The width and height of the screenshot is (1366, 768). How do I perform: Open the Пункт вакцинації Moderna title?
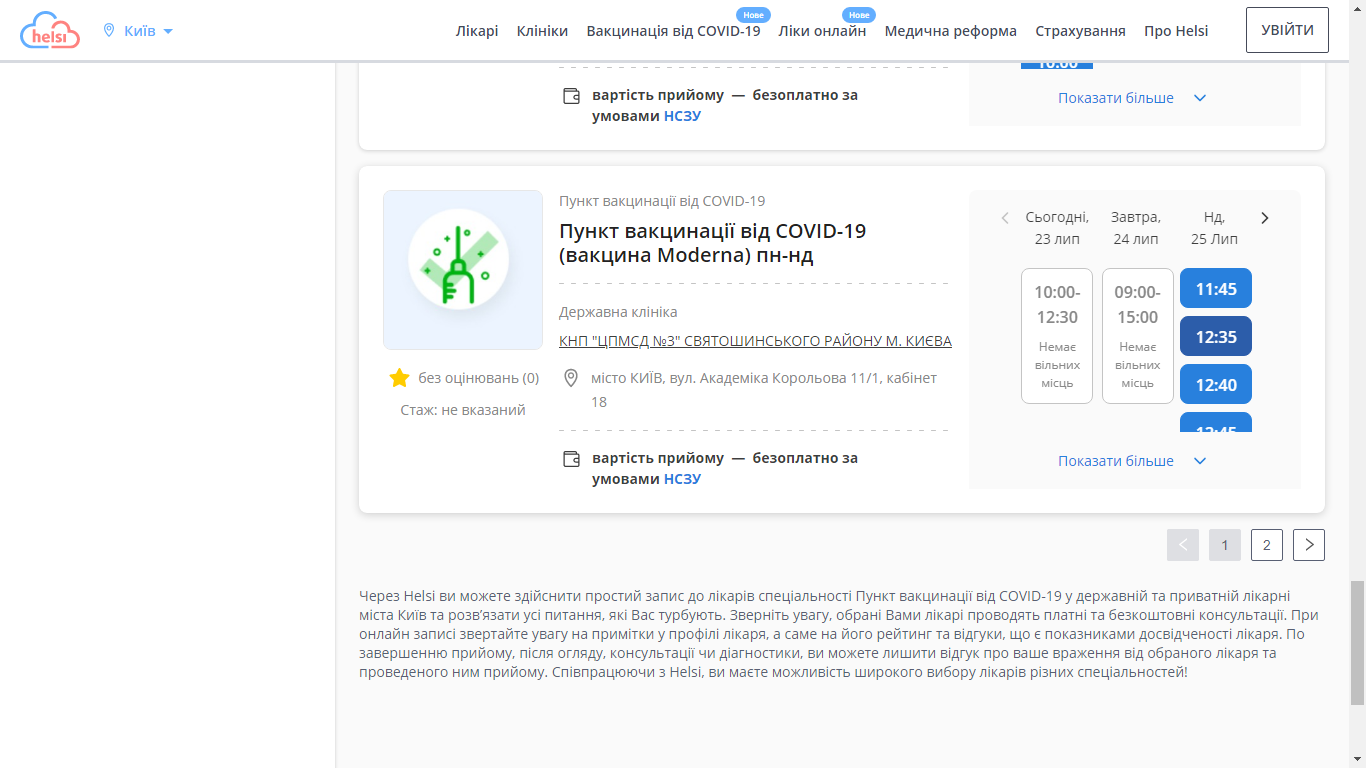[713, 243]
